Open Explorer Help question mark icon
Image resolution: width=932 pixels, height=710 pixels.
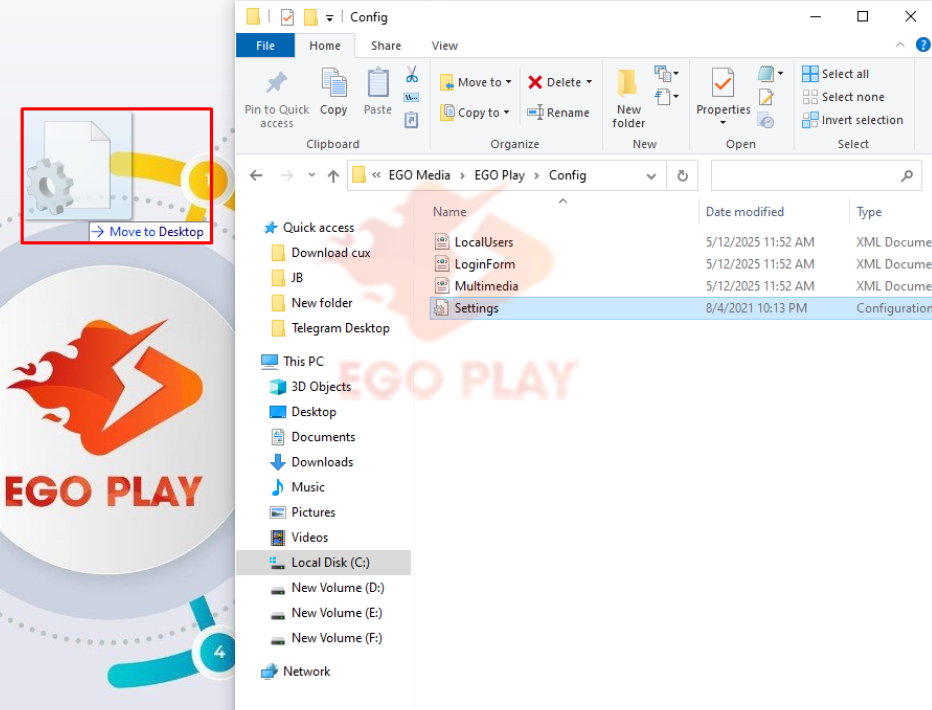[x=924, y=45]
